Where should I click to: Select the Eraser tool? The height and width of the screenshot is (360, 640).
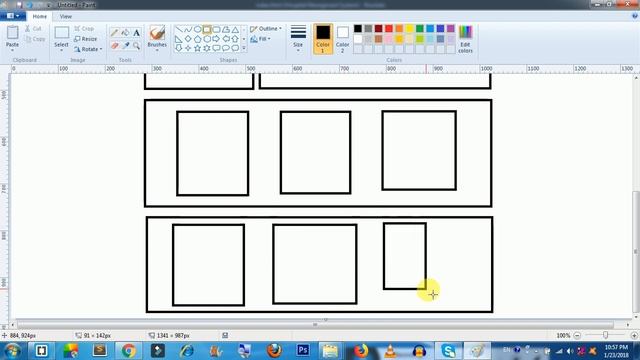click(115, 45)
